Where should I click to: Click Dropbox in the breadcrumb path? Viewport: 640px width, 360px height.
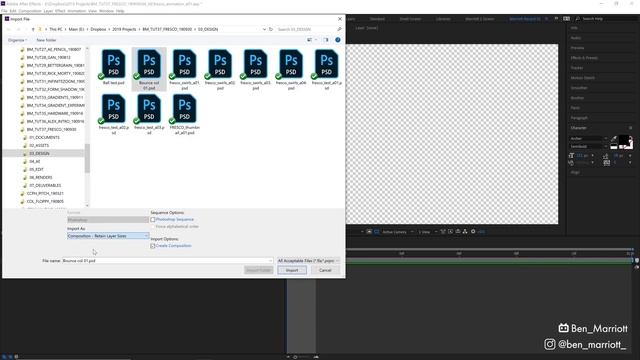[x=98, y=29]
